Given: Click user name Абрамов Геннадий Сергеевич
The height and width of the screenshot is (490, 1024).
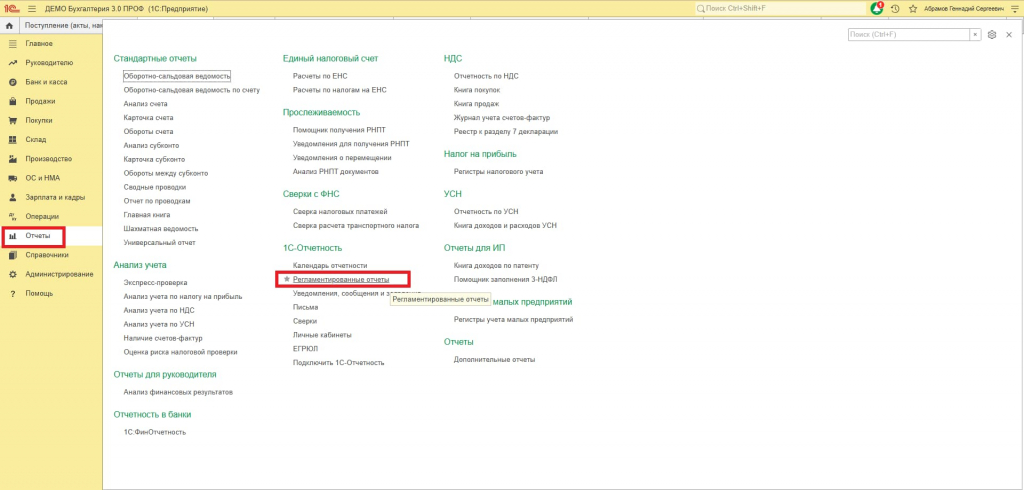Looking at the screenshot, I should (964, 9).
